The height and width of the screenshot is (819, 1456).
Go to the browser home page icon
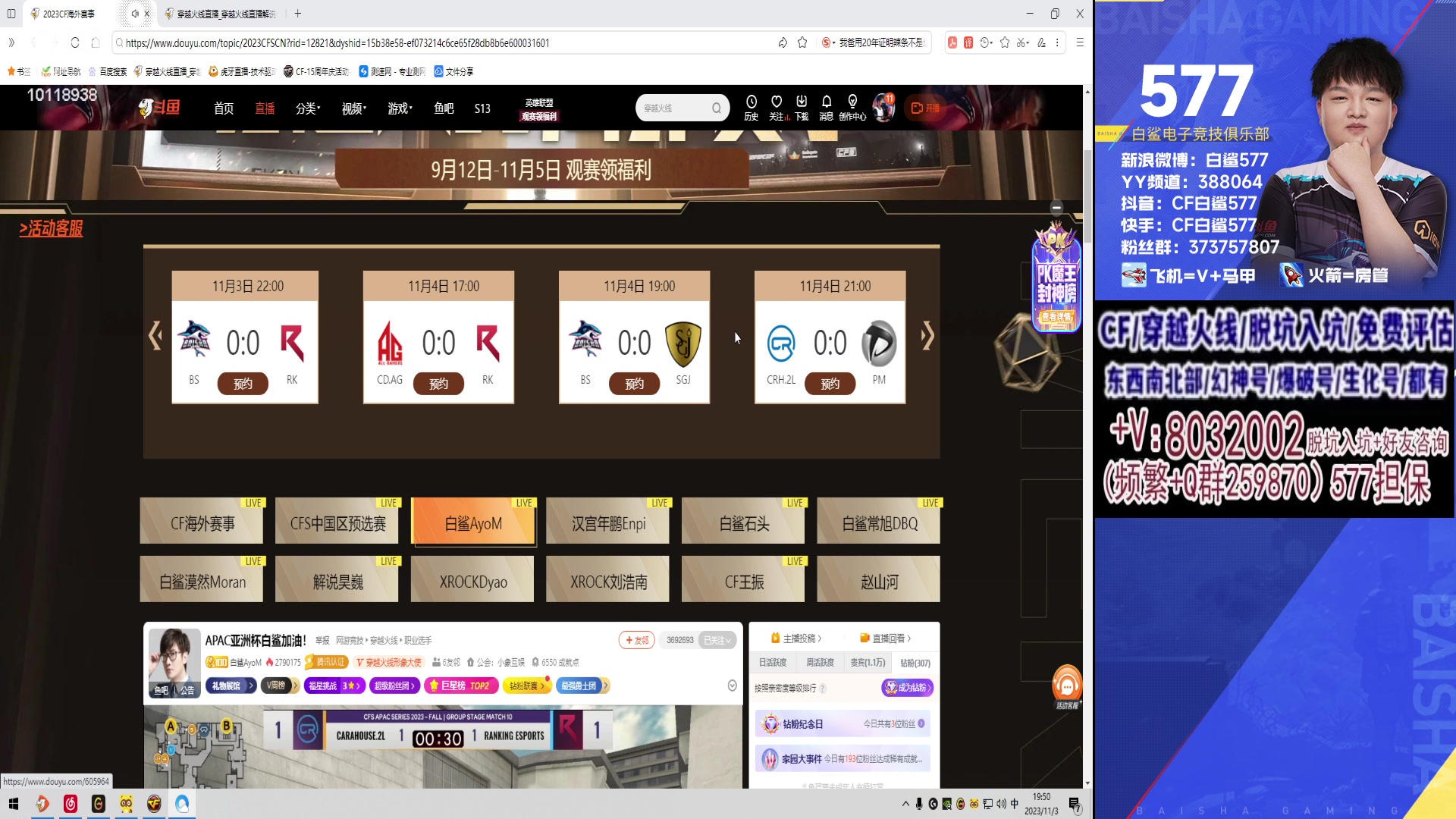click(x=96, y=42)
